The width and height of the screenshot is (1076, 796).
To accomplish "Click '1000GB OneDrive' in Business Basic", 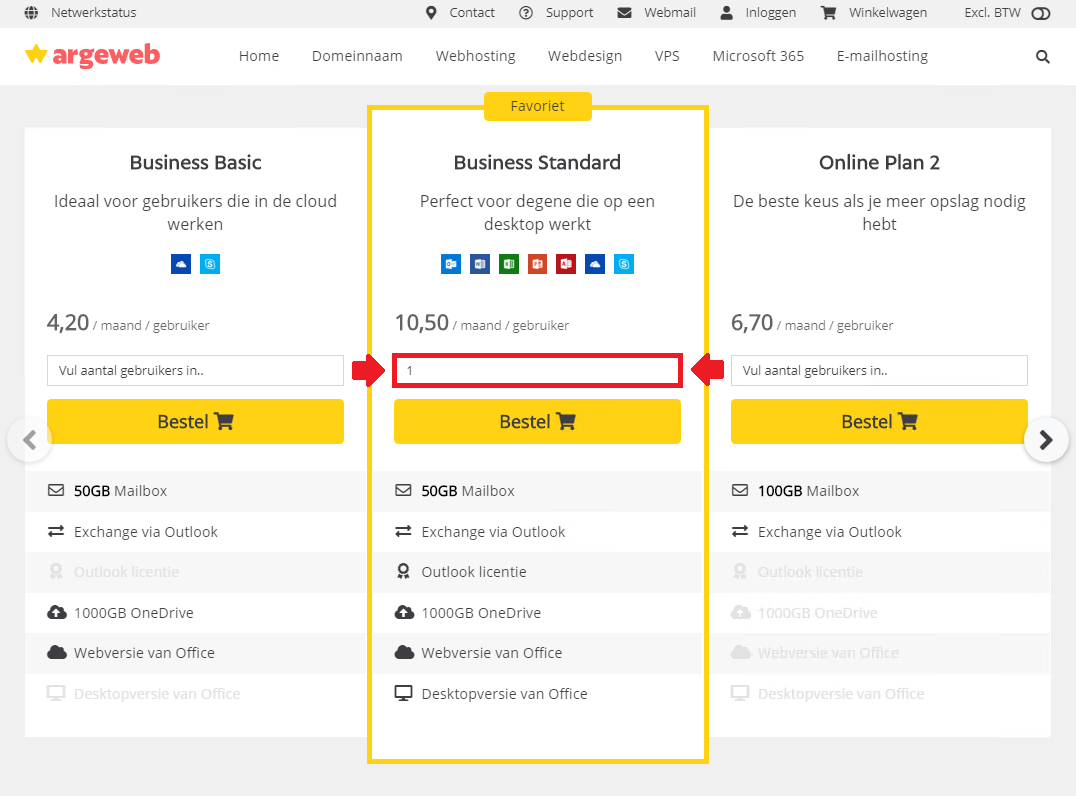I will (134, 613).
